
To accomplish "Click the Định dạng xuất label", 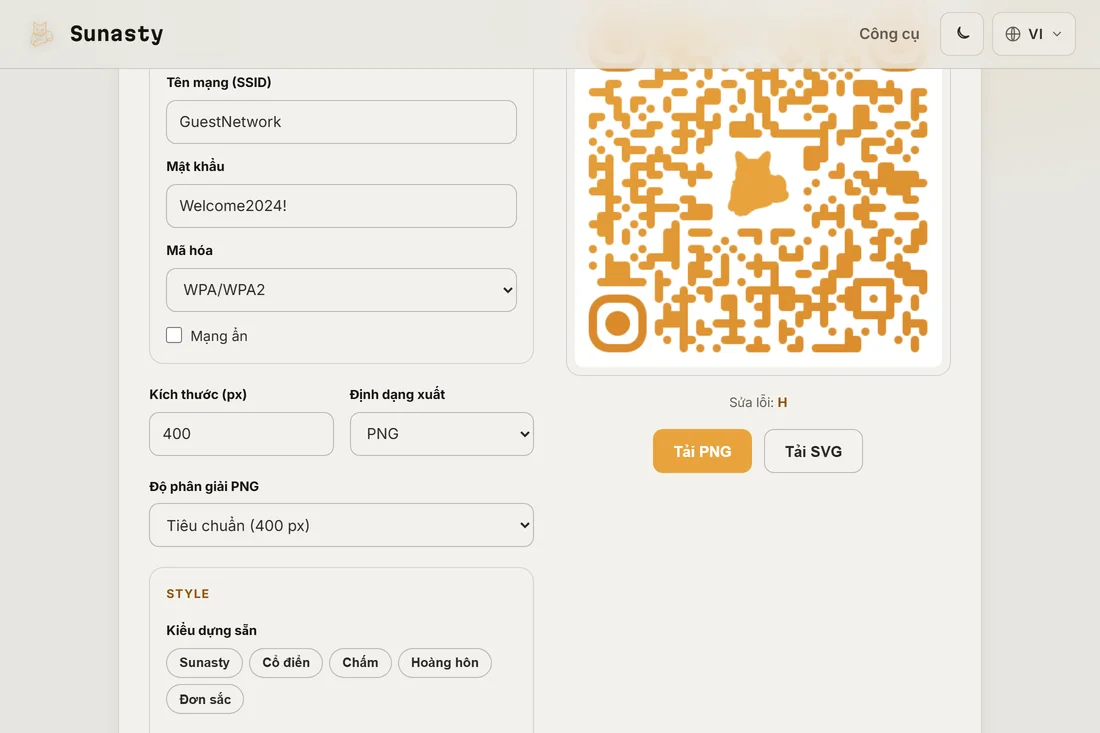I will (x=397, y=394).
